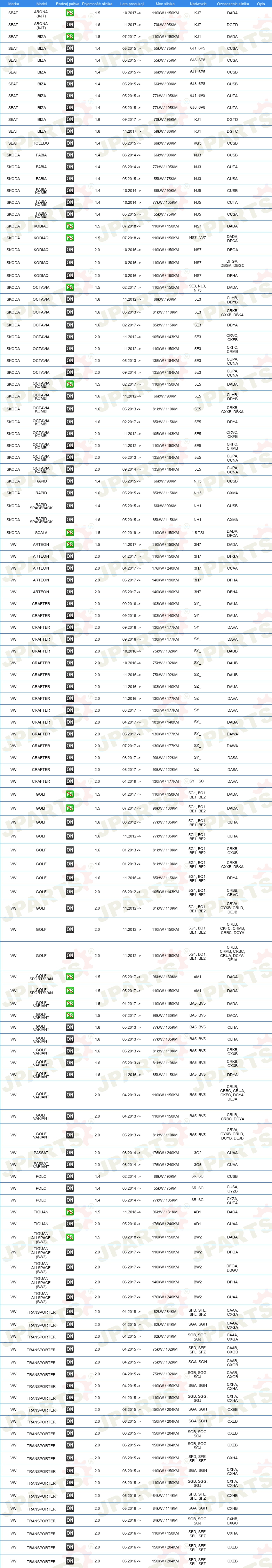Click petrol icon for SEAT IBIZA 07.2017 row

coord(70,37)
